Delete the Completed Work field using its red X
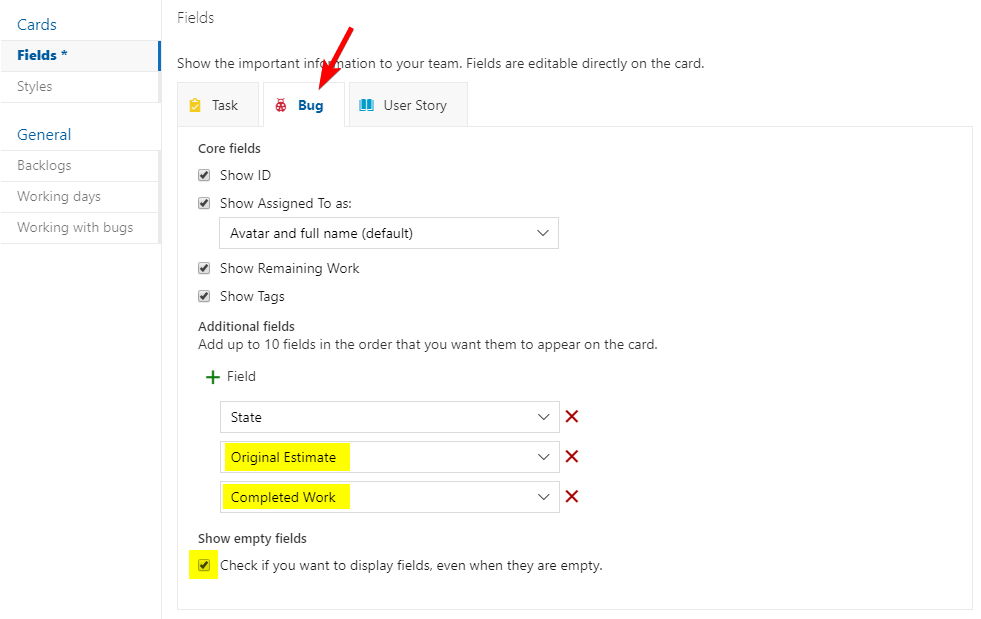The width and height of the screenshot is (981, 619). coord(572,496)
